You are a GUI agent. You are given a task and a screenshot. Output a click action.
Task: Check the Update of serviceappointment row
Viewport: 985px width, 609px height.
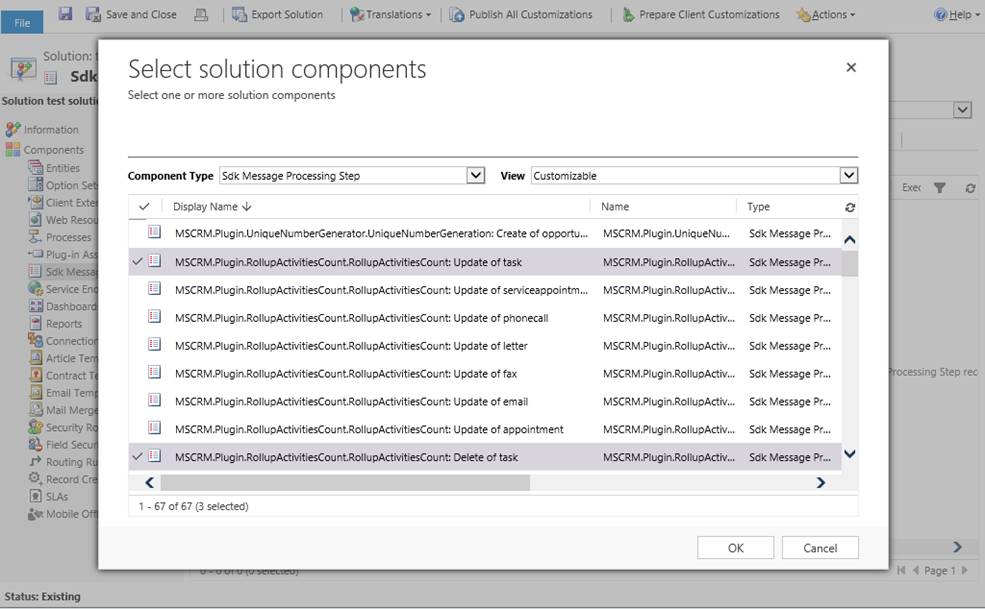(138, 290)
